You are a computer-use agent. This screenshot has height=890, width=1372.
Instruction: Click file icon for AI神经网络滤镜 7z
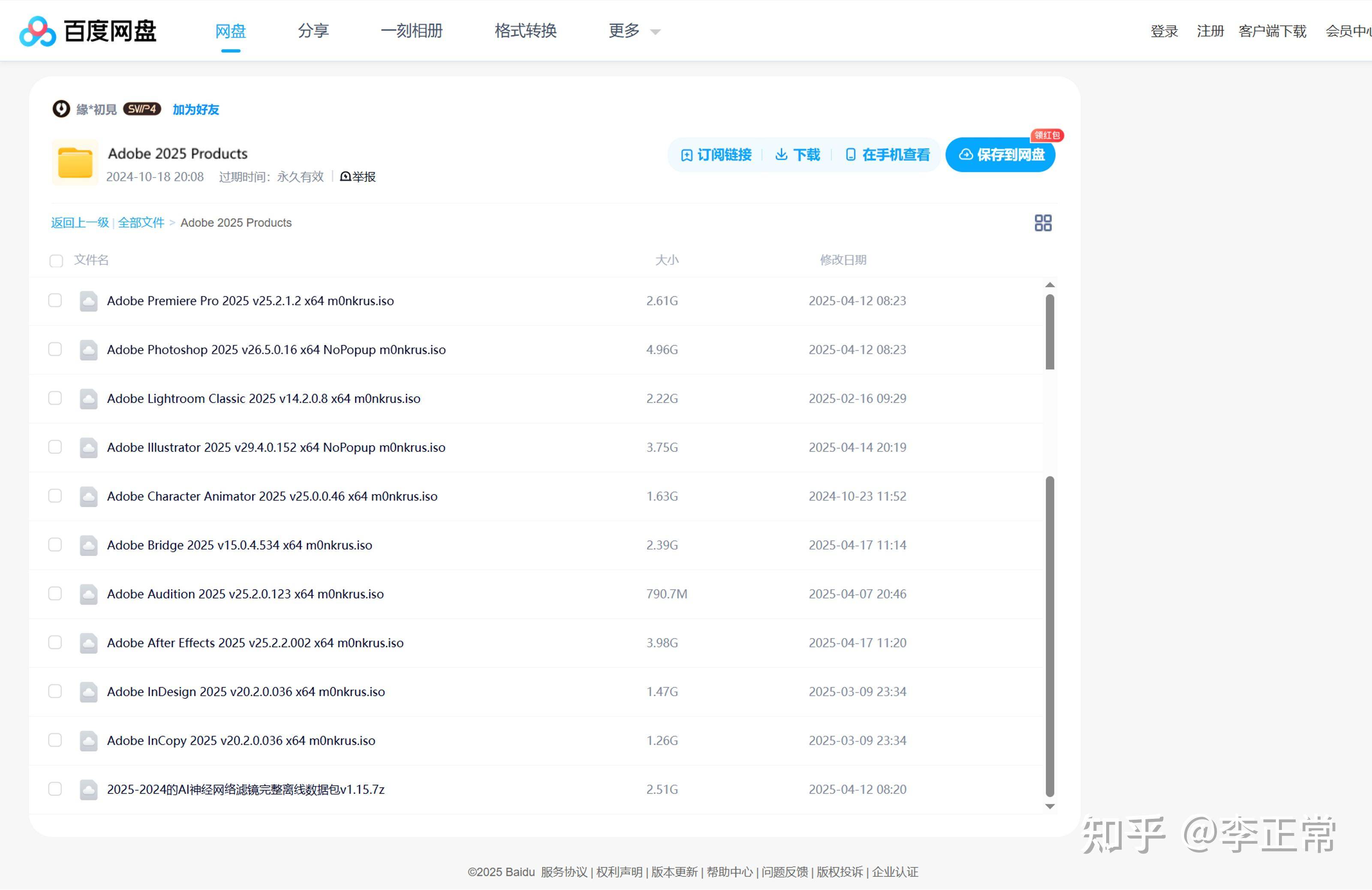88,790
